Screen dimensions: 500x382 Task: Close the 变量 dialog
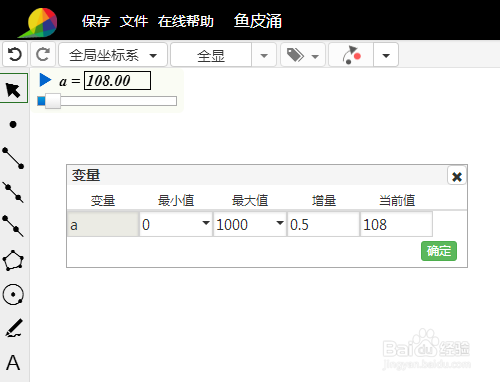457,176
